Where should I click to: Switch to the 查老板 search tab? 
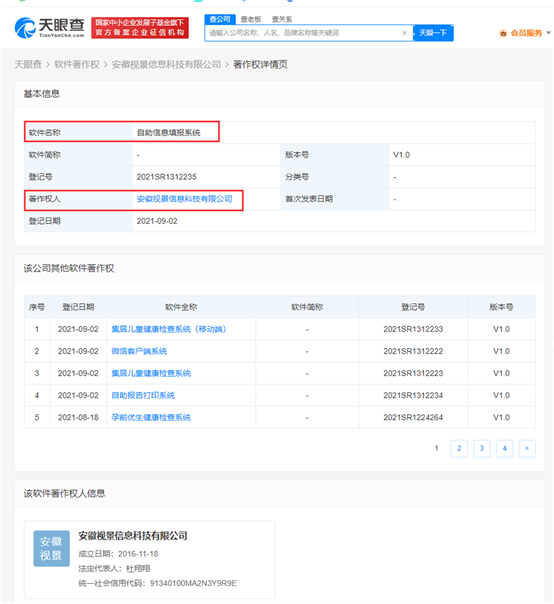pyautogui.click(x=251, y=19)
